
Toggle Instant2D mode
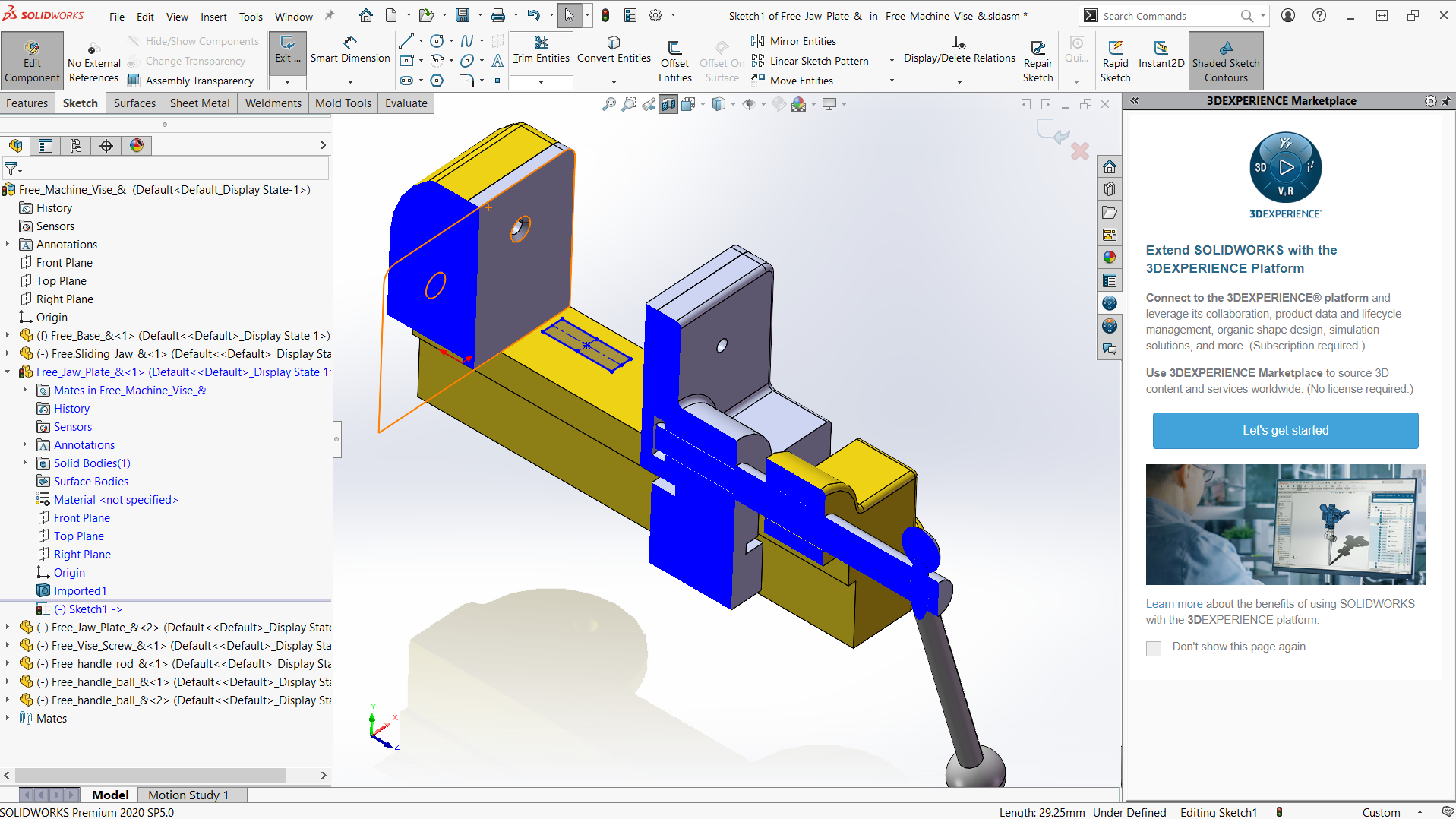click(1161, 55)
